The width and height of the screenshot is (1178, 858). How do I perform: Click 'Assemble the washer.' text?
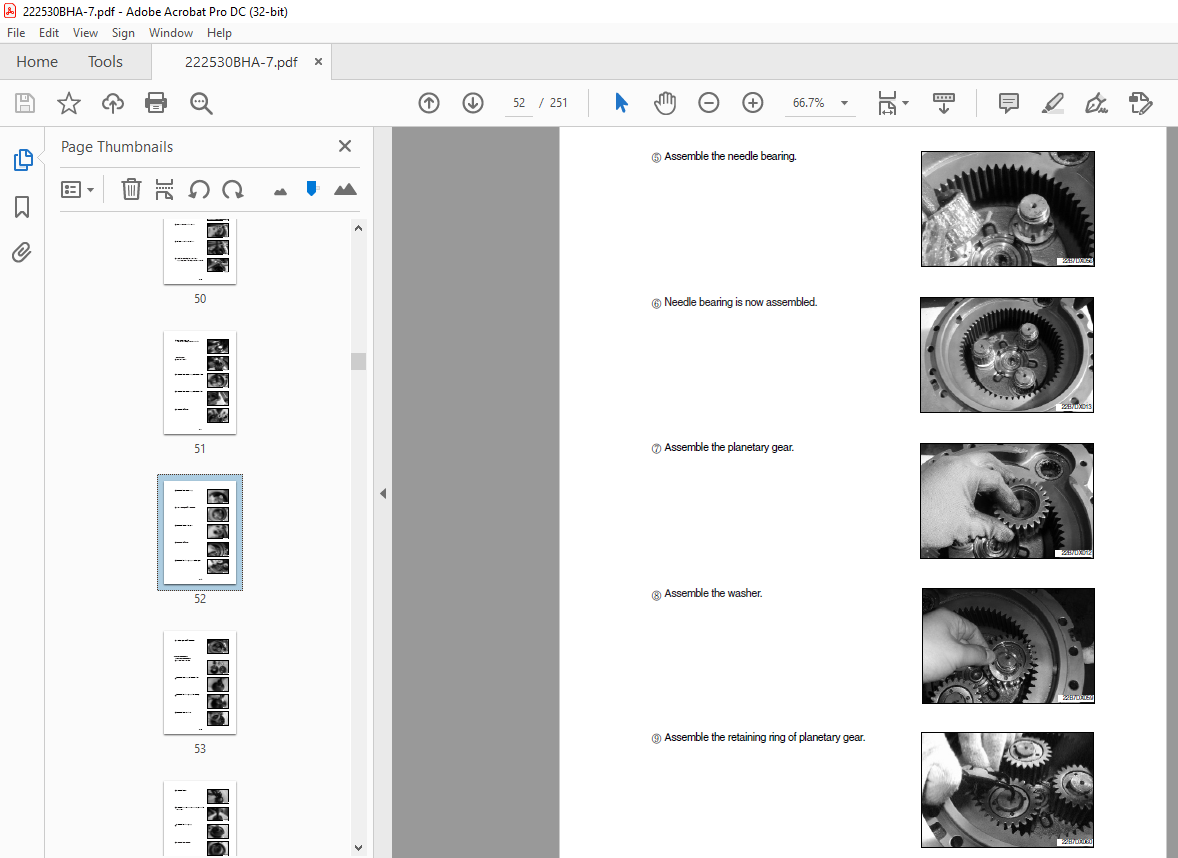pyautogui.click(x=713, y=594)
